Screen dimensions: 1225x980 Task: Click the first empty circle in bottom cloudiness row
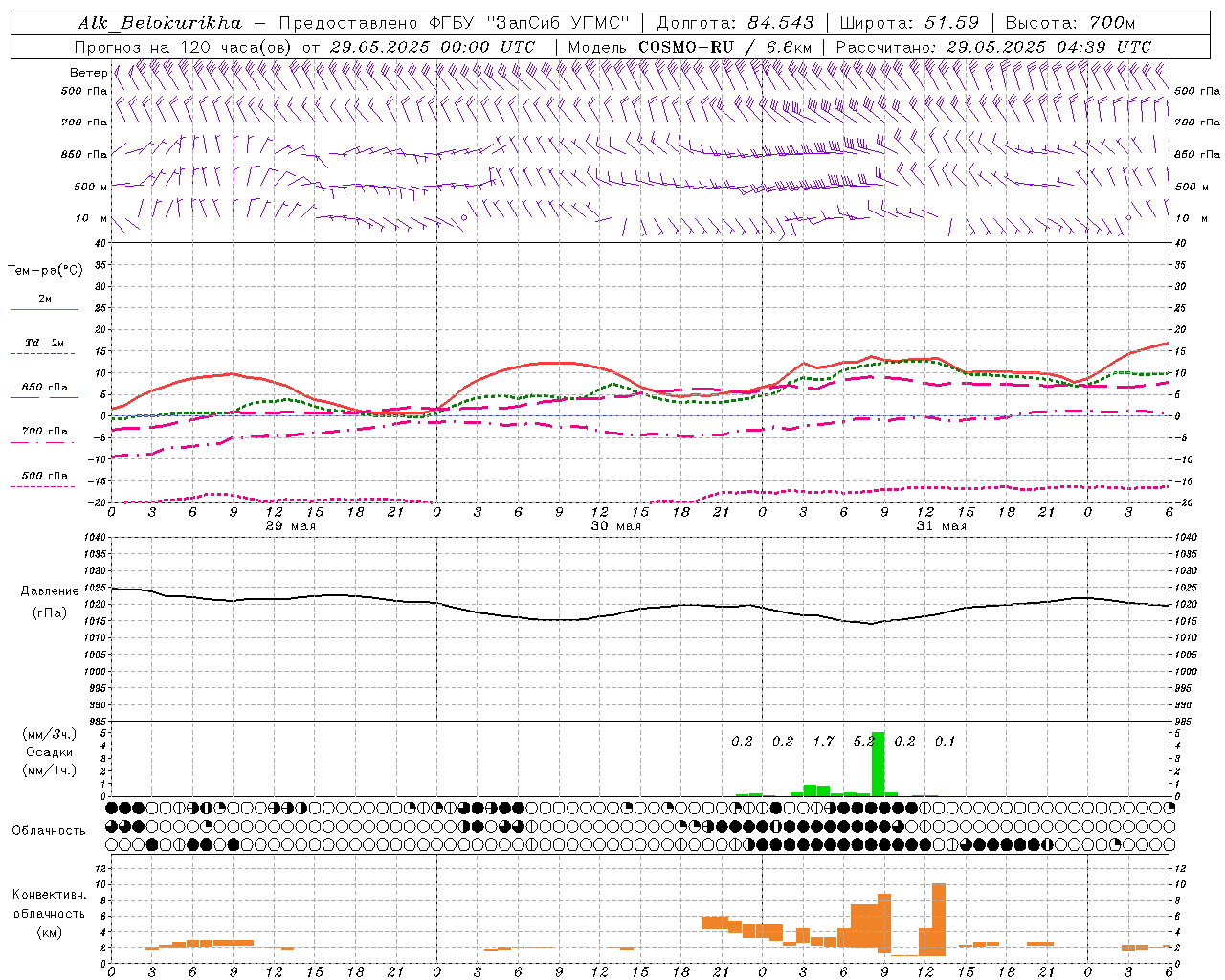[x=112, y=844]
